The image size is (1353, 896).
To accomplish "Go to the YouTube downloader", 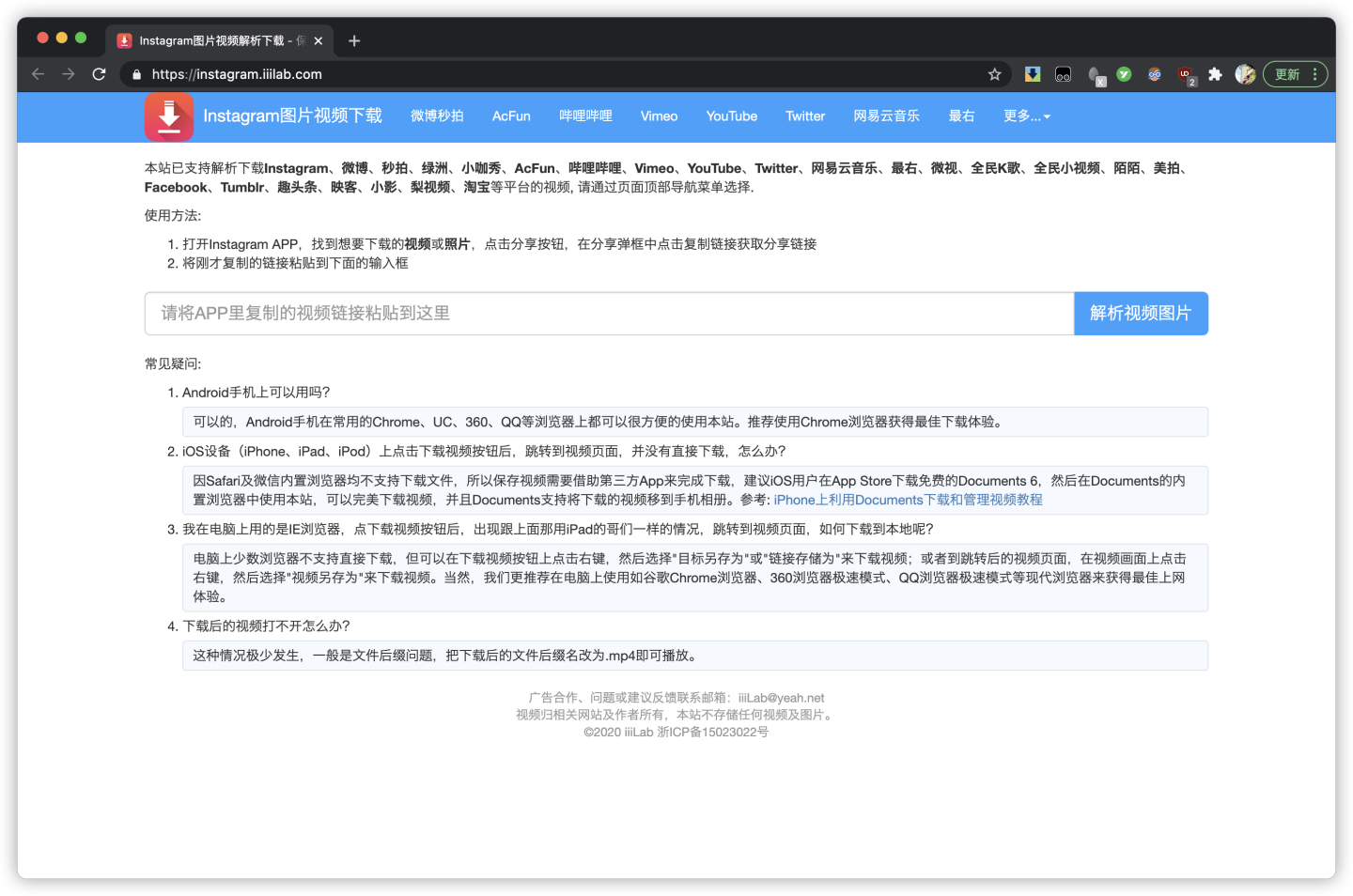I will pos(732,116).
